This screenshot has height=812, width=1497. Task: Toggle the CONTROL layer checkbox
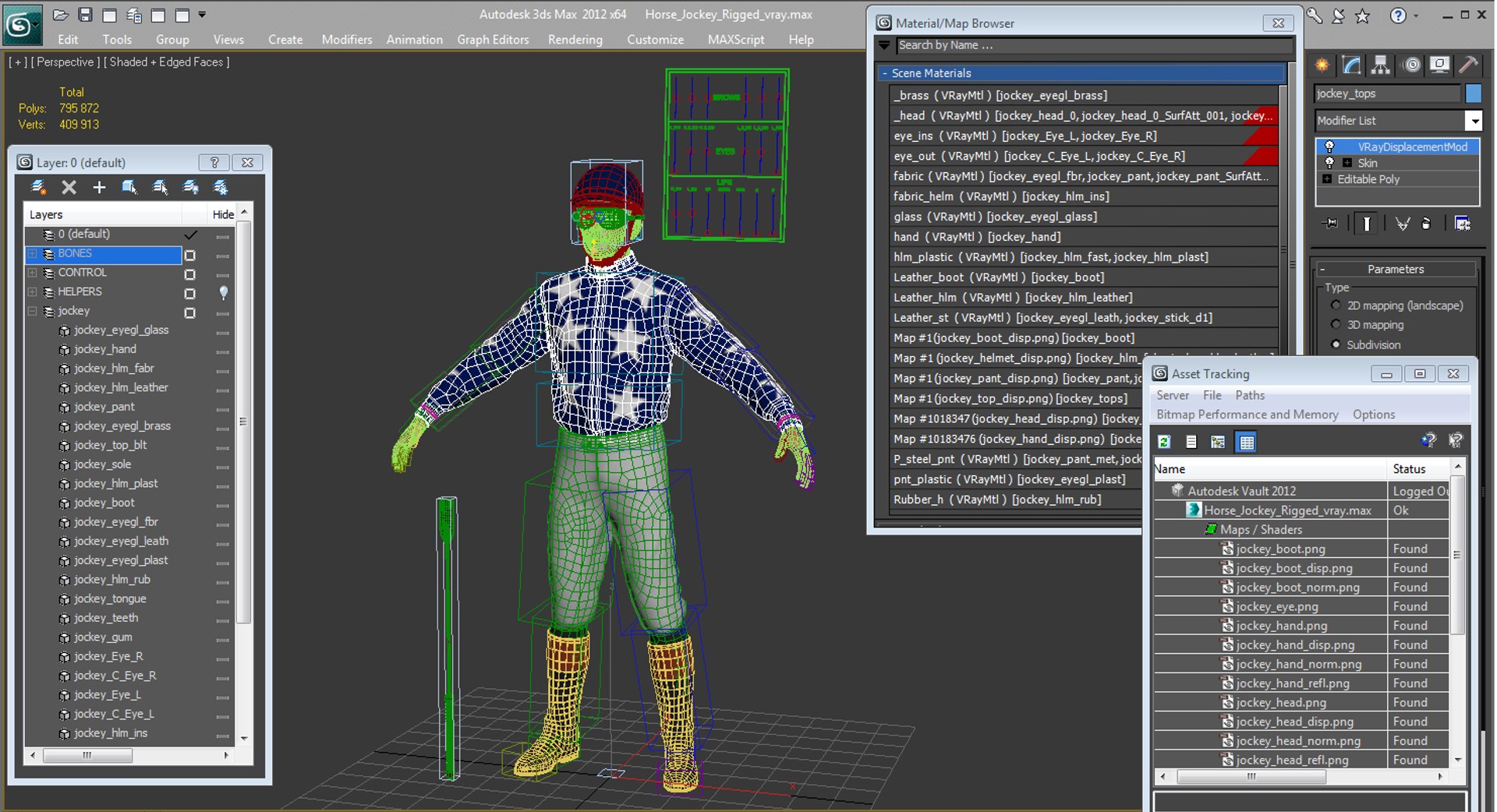pyautogui.click(x=189, y=274)
